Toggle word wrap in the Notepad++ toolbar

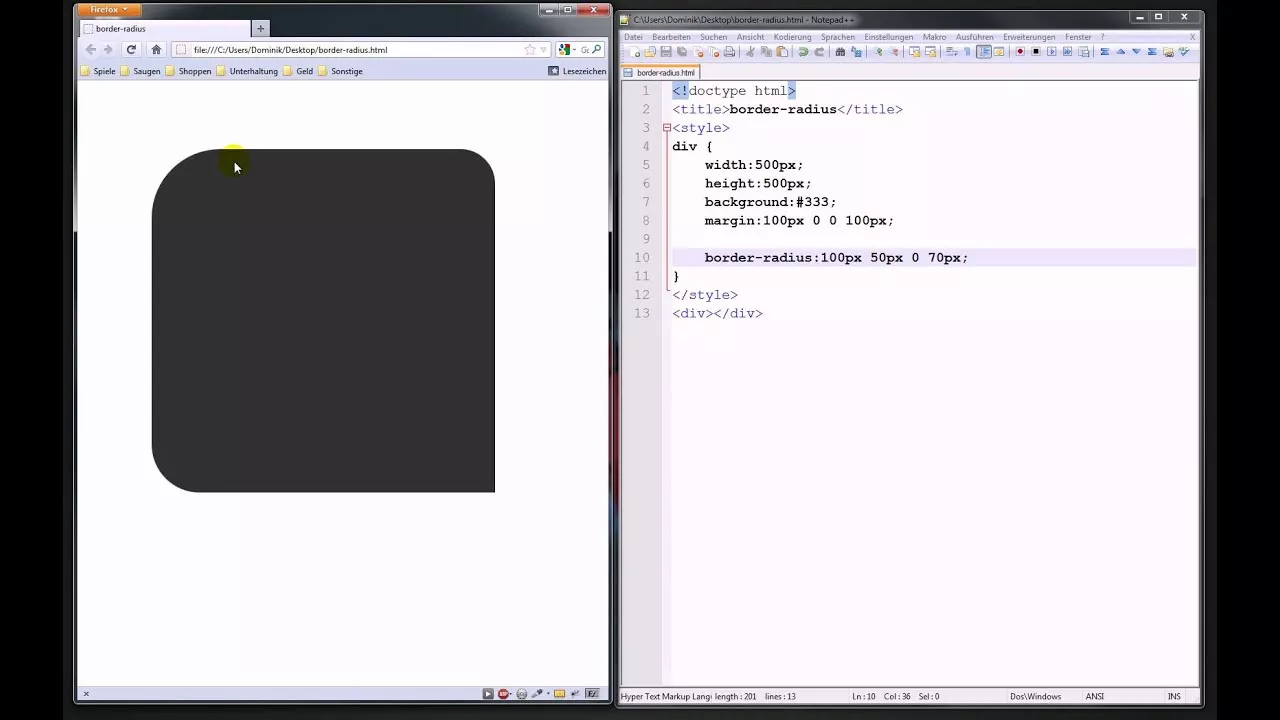pyautogui.click(x=948, y=51)
